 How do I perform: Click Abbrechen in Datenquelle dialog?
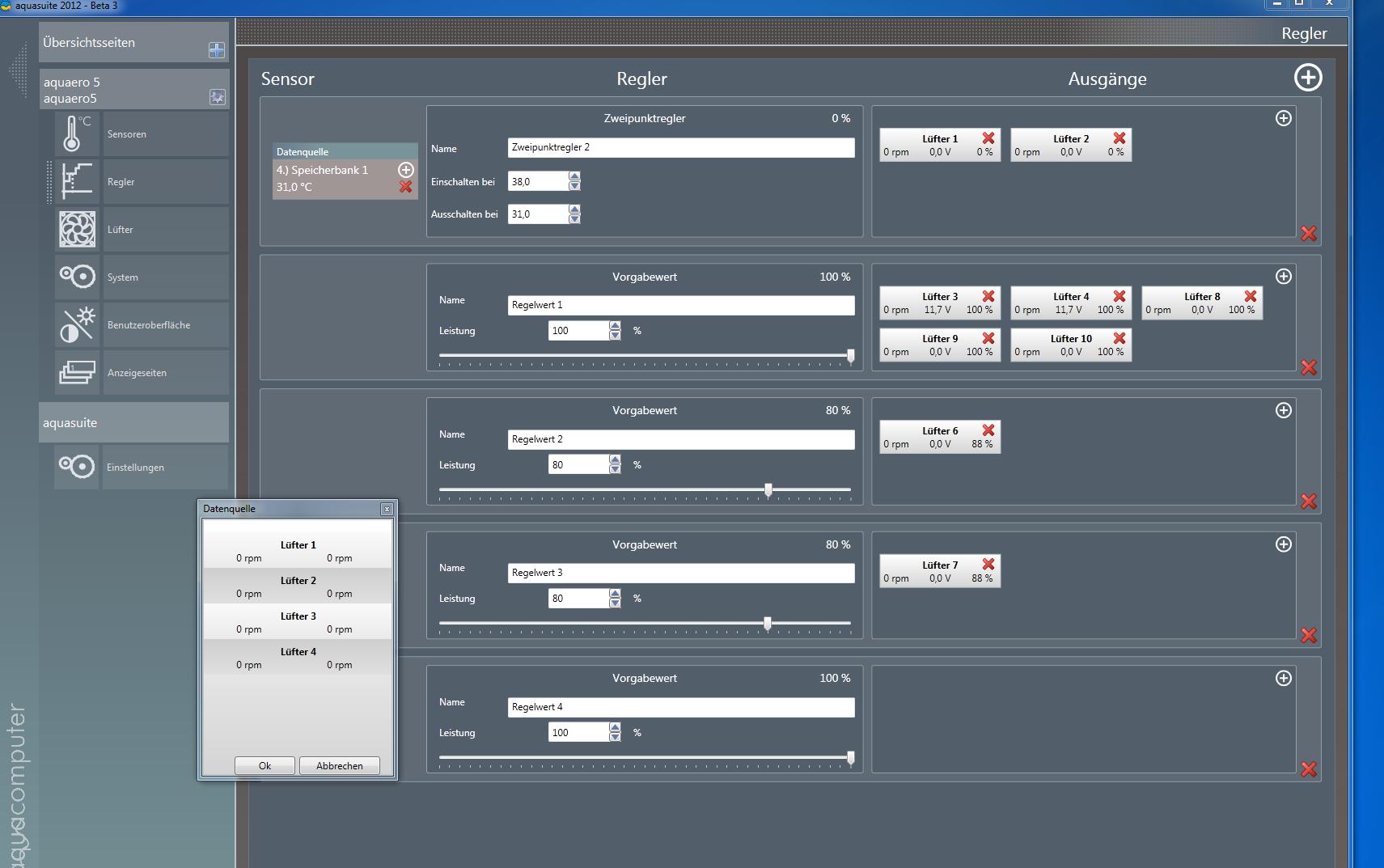[339, 765]
